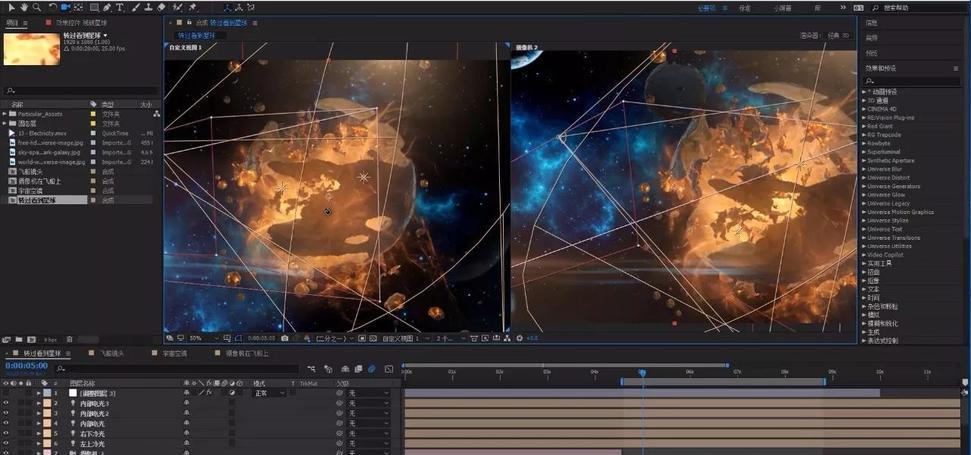
Task: Expand layer 1 properties triangle
Action: tap(39, 393)
